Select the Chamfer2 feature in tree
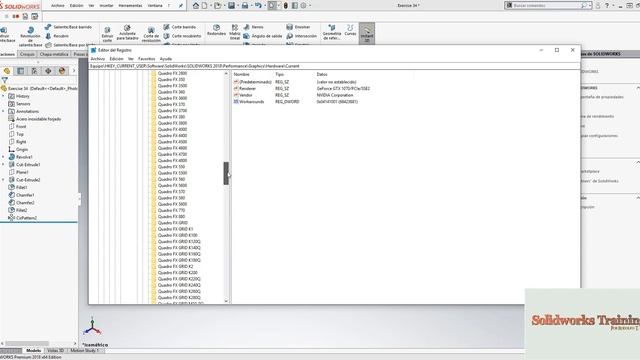640x360 pixels. point(25,203)
